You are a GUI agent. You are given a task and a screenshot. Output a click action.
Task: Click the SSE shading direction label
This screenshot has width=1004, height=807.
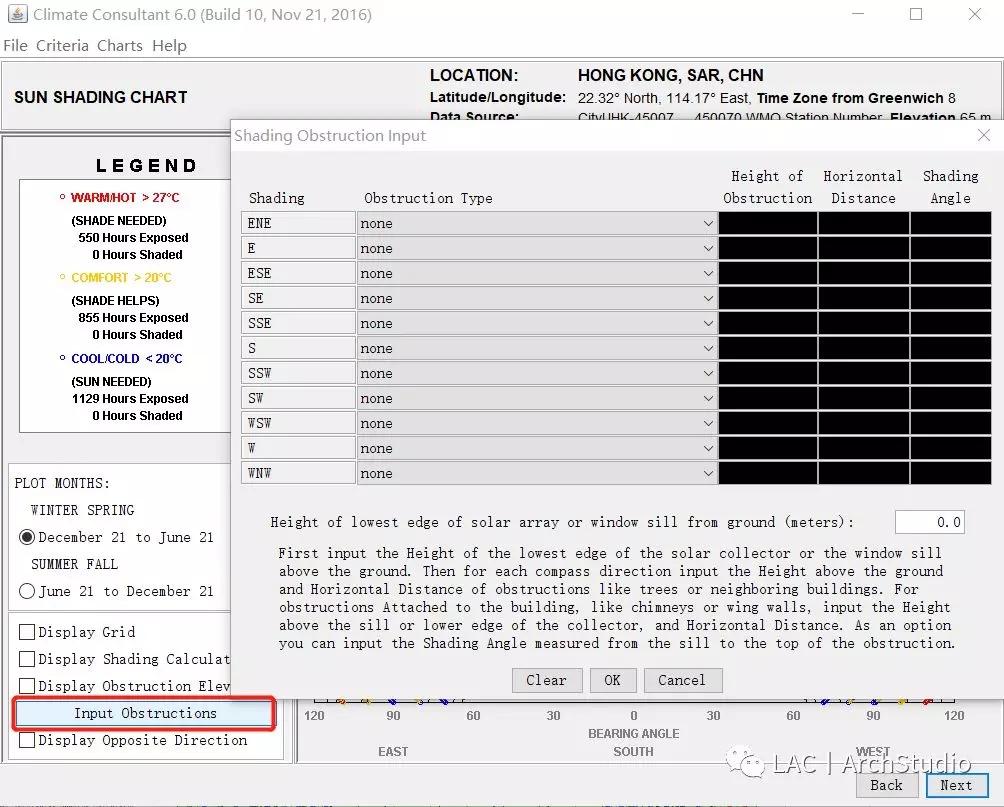click(x=298, y=323)
